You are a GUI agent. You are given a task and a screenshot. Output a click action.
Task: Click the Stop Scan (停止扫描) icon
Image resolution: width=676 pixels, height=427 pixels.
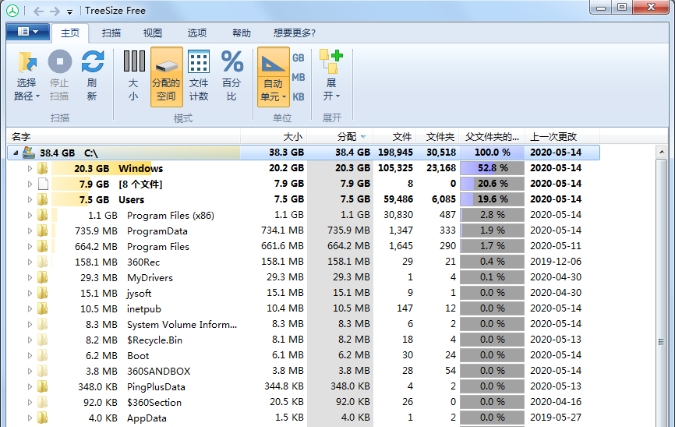tap(59, 62)
